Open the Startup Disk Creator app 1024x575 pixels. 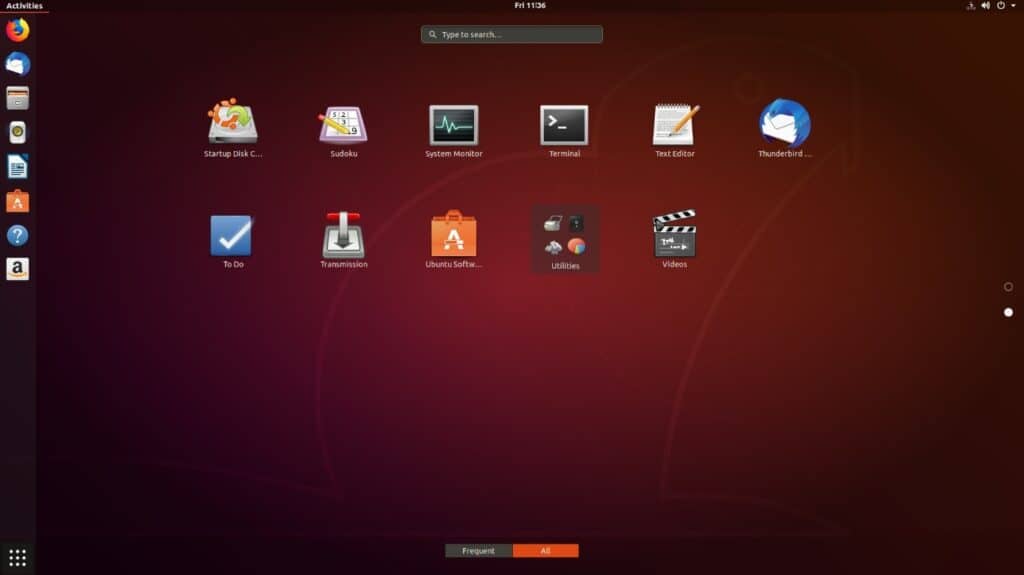[x=232, y=124]
